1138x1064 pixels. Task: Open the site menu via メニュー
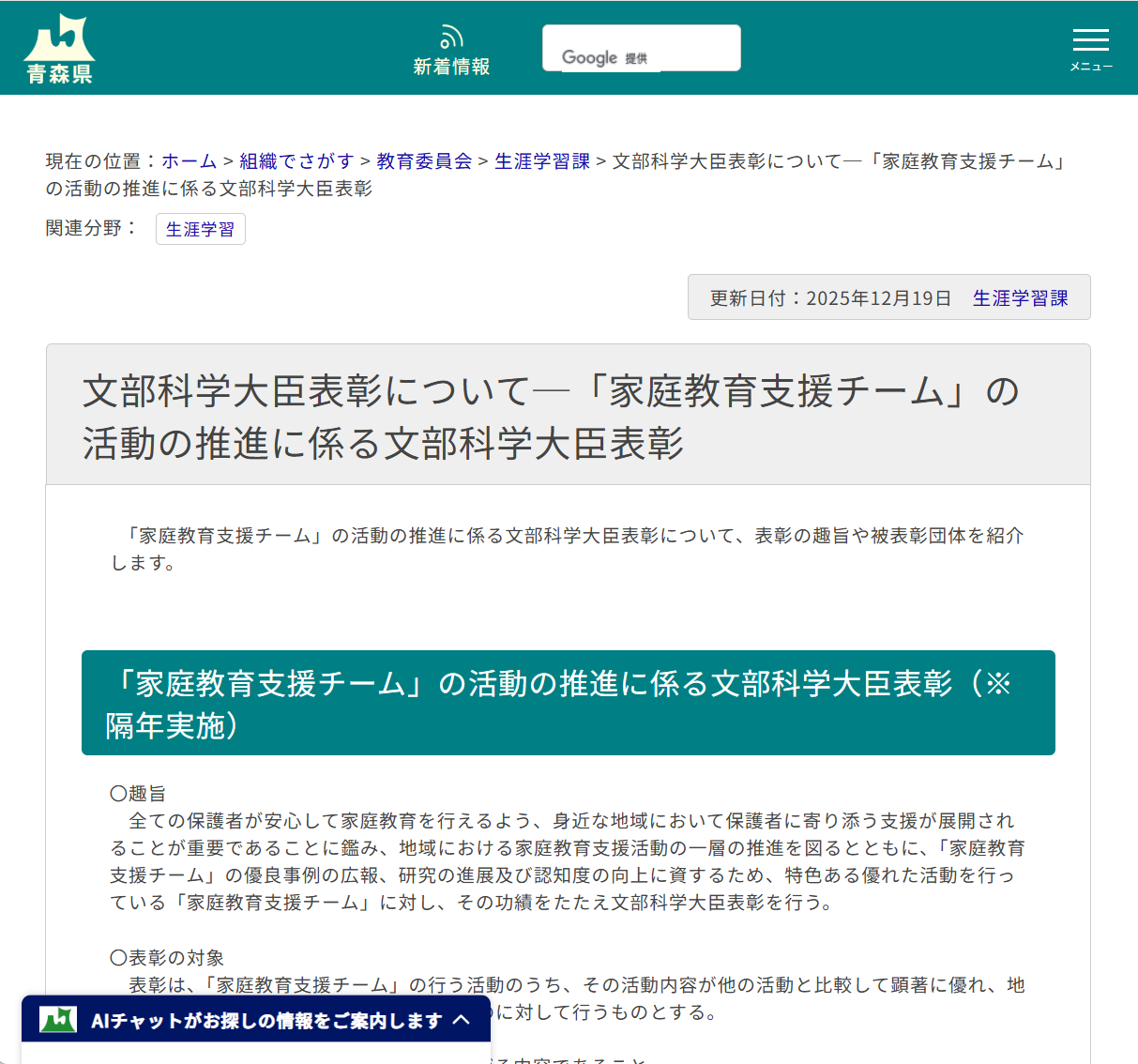[x=1090, y=49]
